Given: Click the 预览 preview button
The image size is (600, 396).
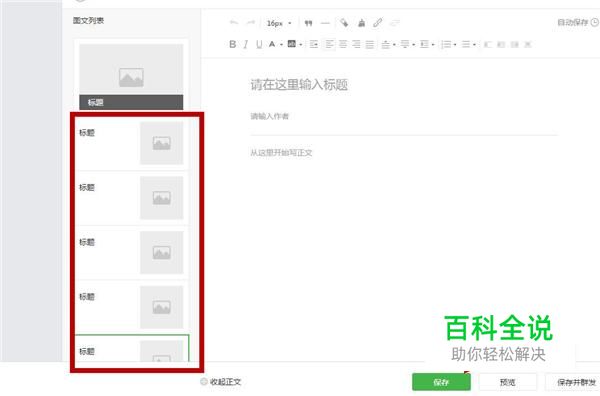Looking at the screenshot, I should [507, 382].
